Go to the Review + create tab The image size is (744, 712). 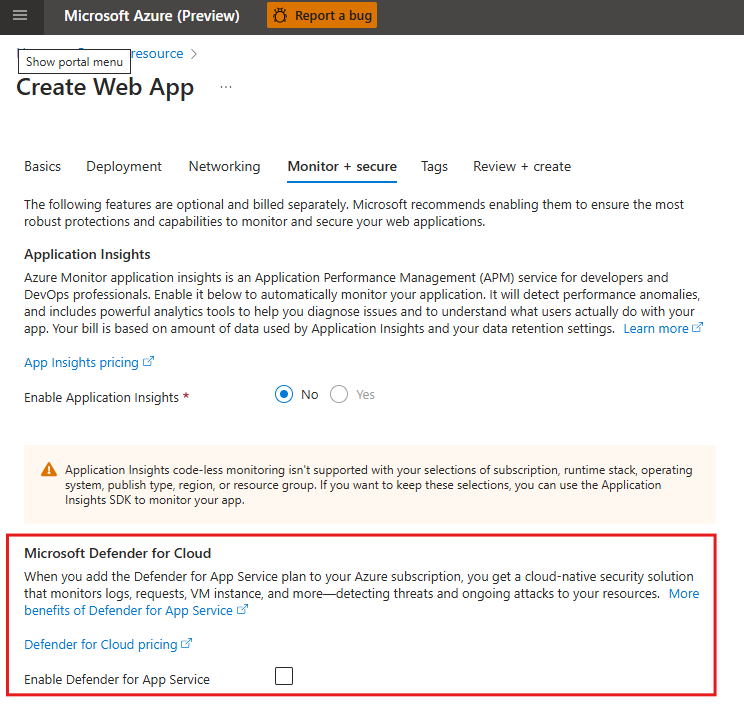pos(522,166)
